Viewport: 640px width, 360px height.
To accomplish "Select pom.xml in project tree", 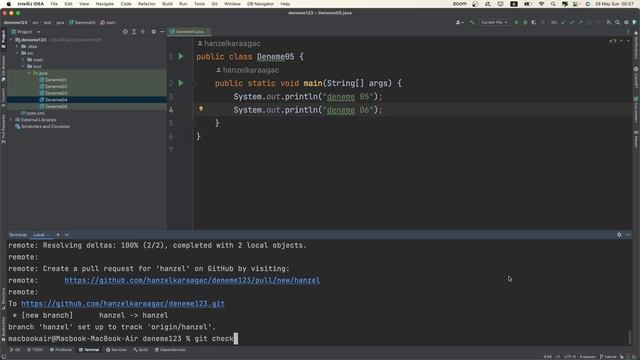I will pos(33,113).
